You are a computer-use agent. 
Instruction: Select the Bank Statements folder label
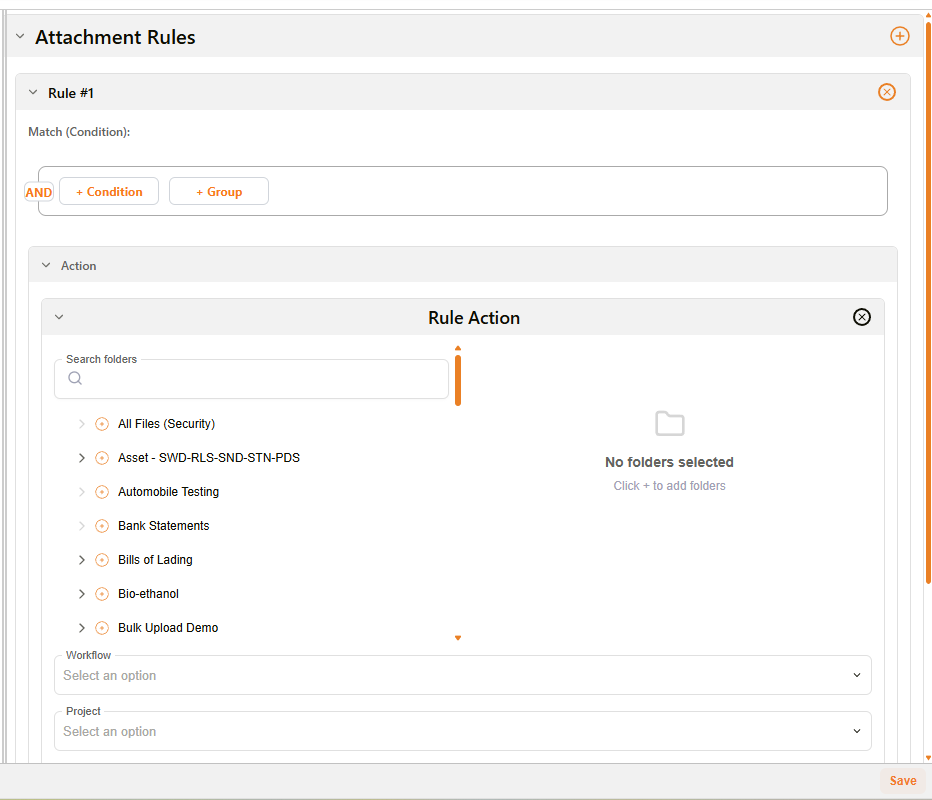point(163,525)
